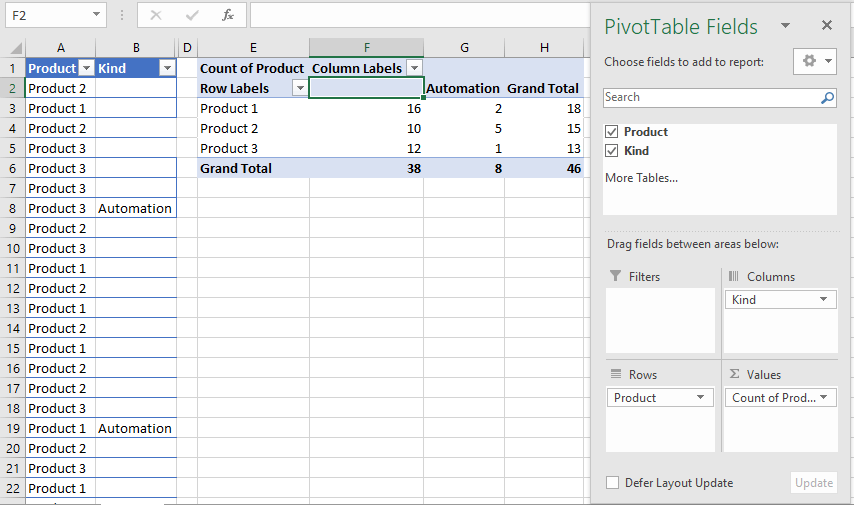Click the formula bar Cancel X icon
Image resolution: width=854 pixels, height=505 pixels.
[x=156, y=15]
